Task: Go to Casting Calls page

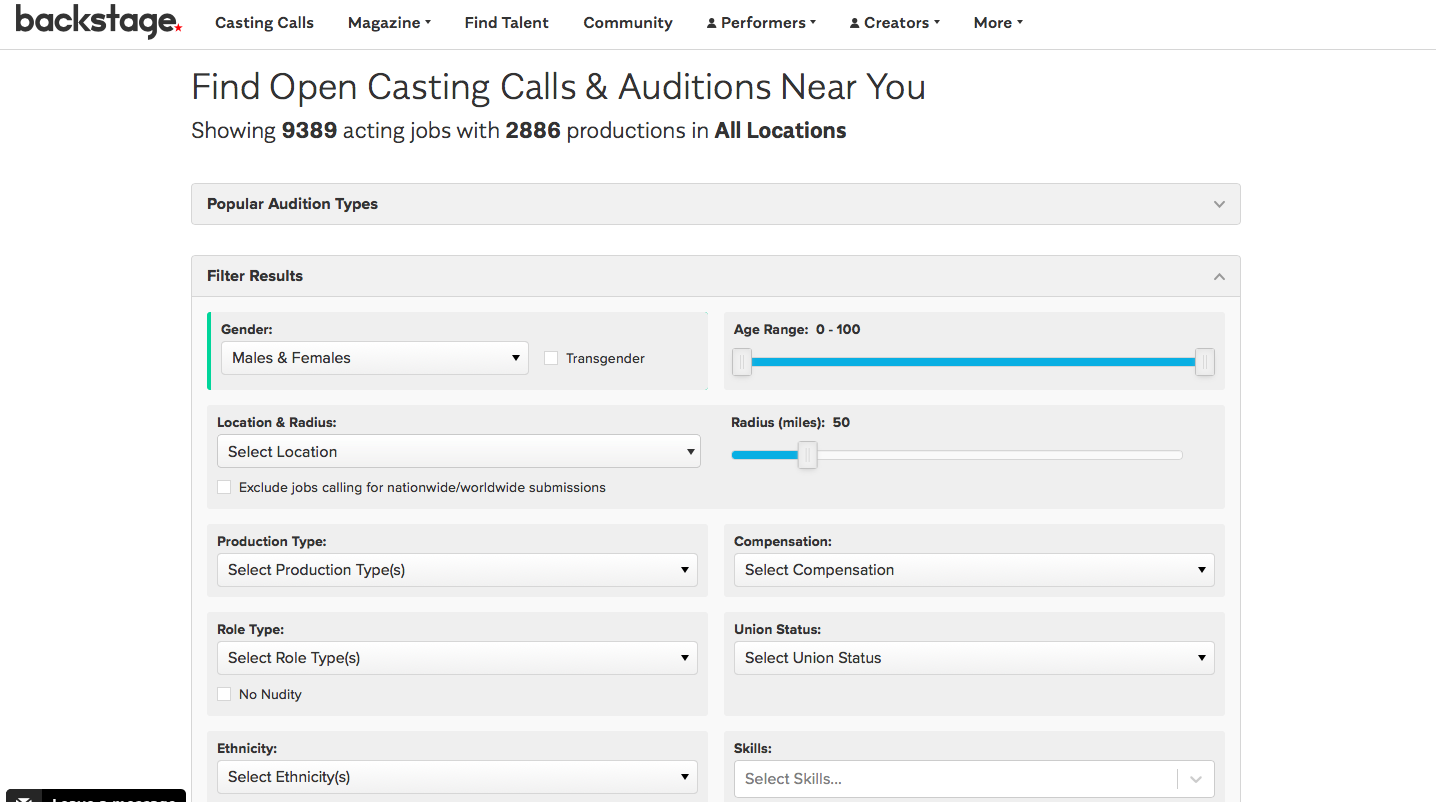Action: (x=264, y=23)
